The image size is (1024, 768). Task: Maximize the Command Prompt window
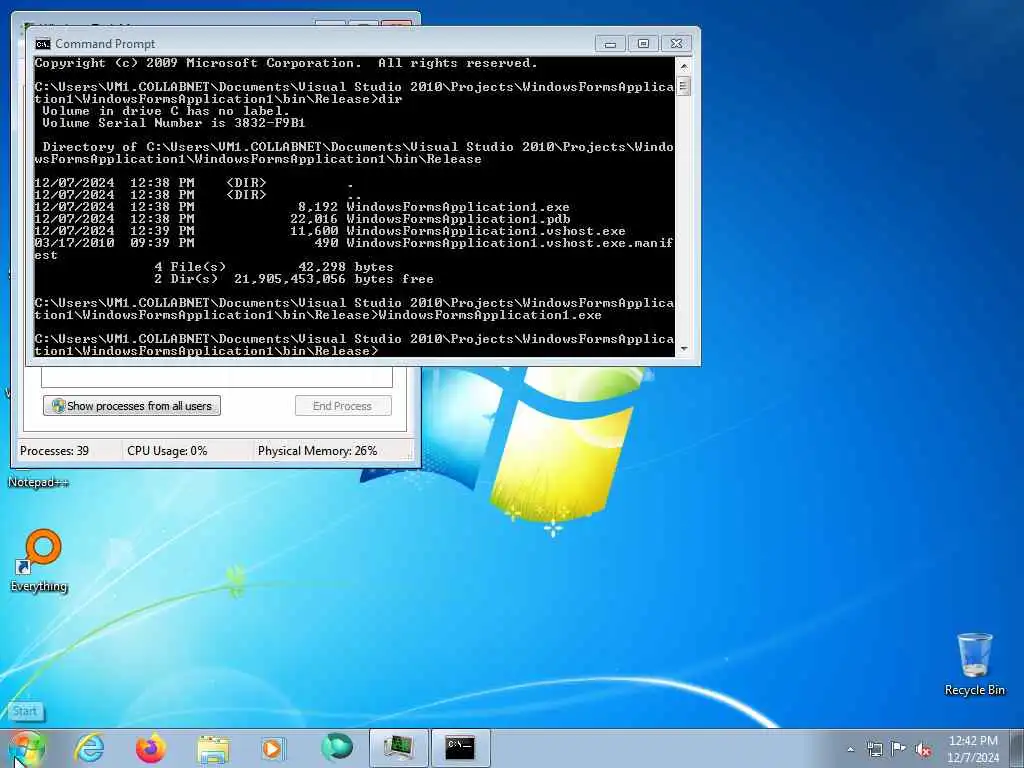click(x=643, y=44)
